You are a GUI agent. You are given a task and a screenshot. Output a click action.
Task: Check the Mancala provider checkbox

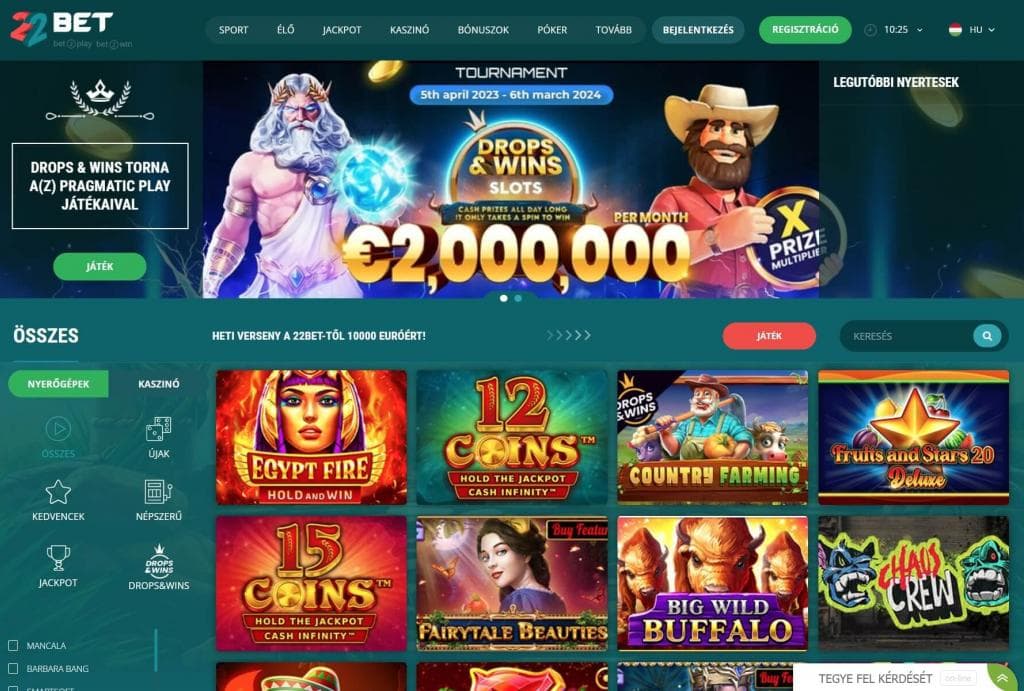13,645
